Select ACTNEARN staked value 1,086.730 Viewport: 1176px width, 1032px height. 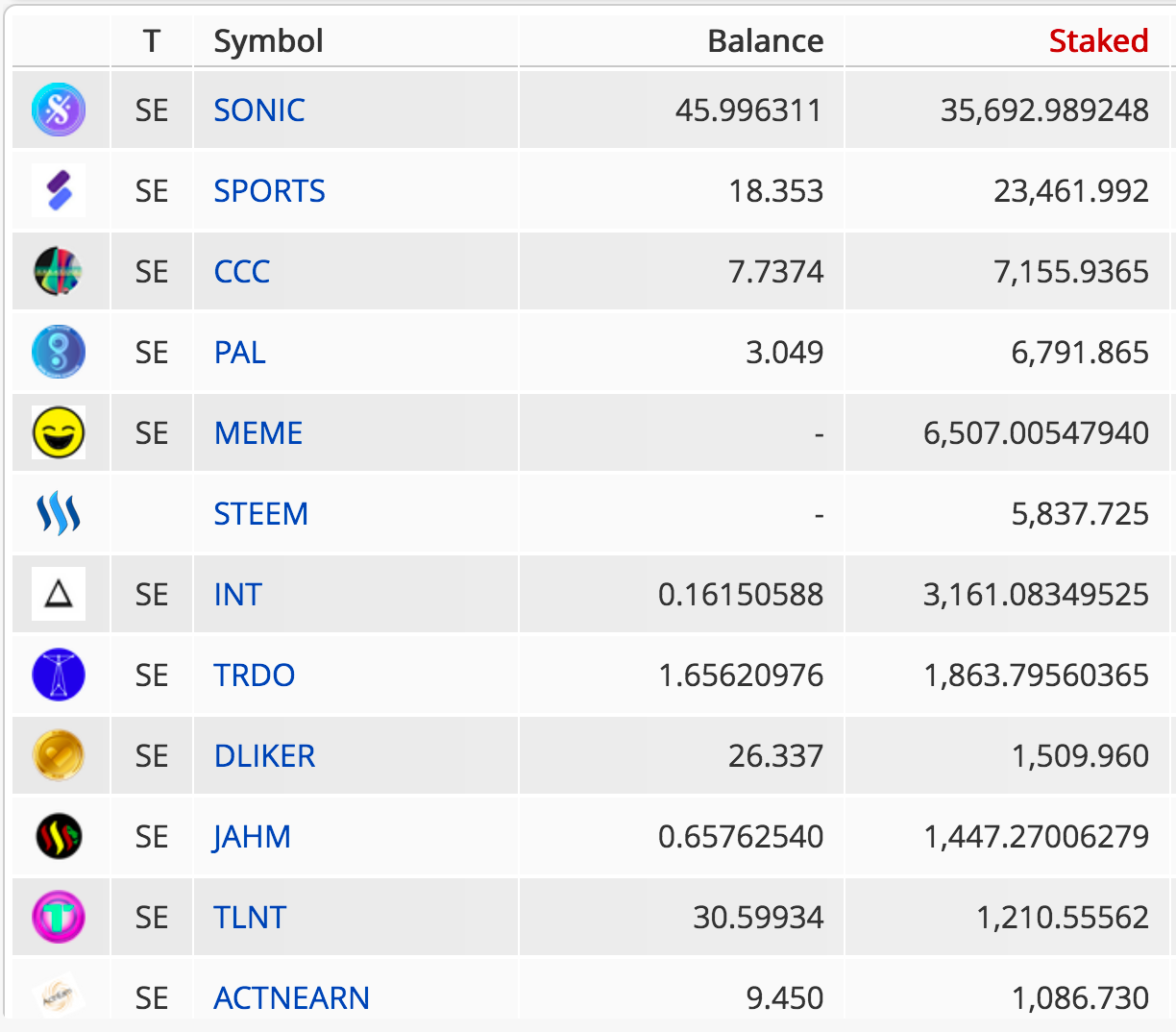pyautogui.click(x=1079, y=998)
